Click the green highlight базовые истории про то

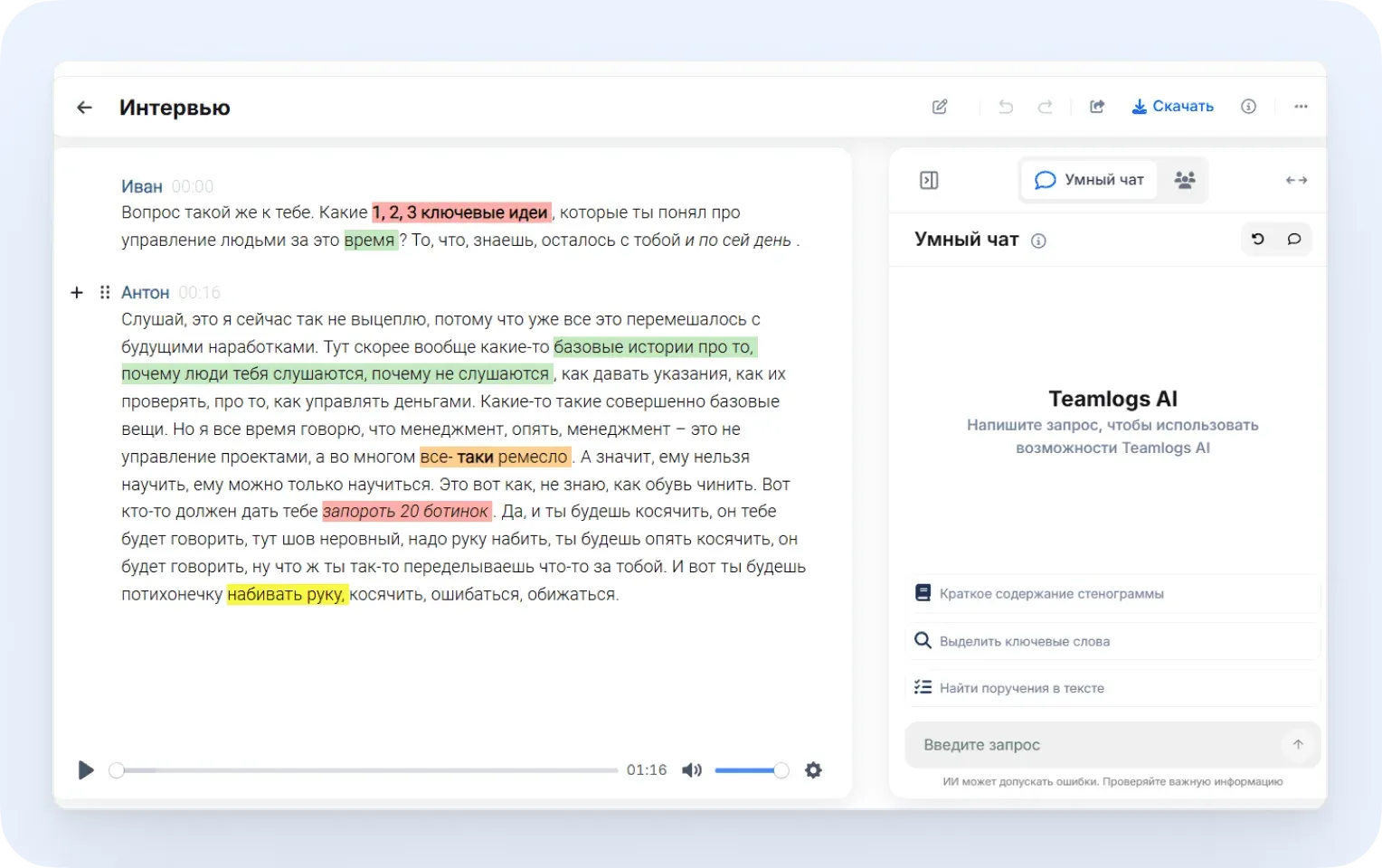655,347
